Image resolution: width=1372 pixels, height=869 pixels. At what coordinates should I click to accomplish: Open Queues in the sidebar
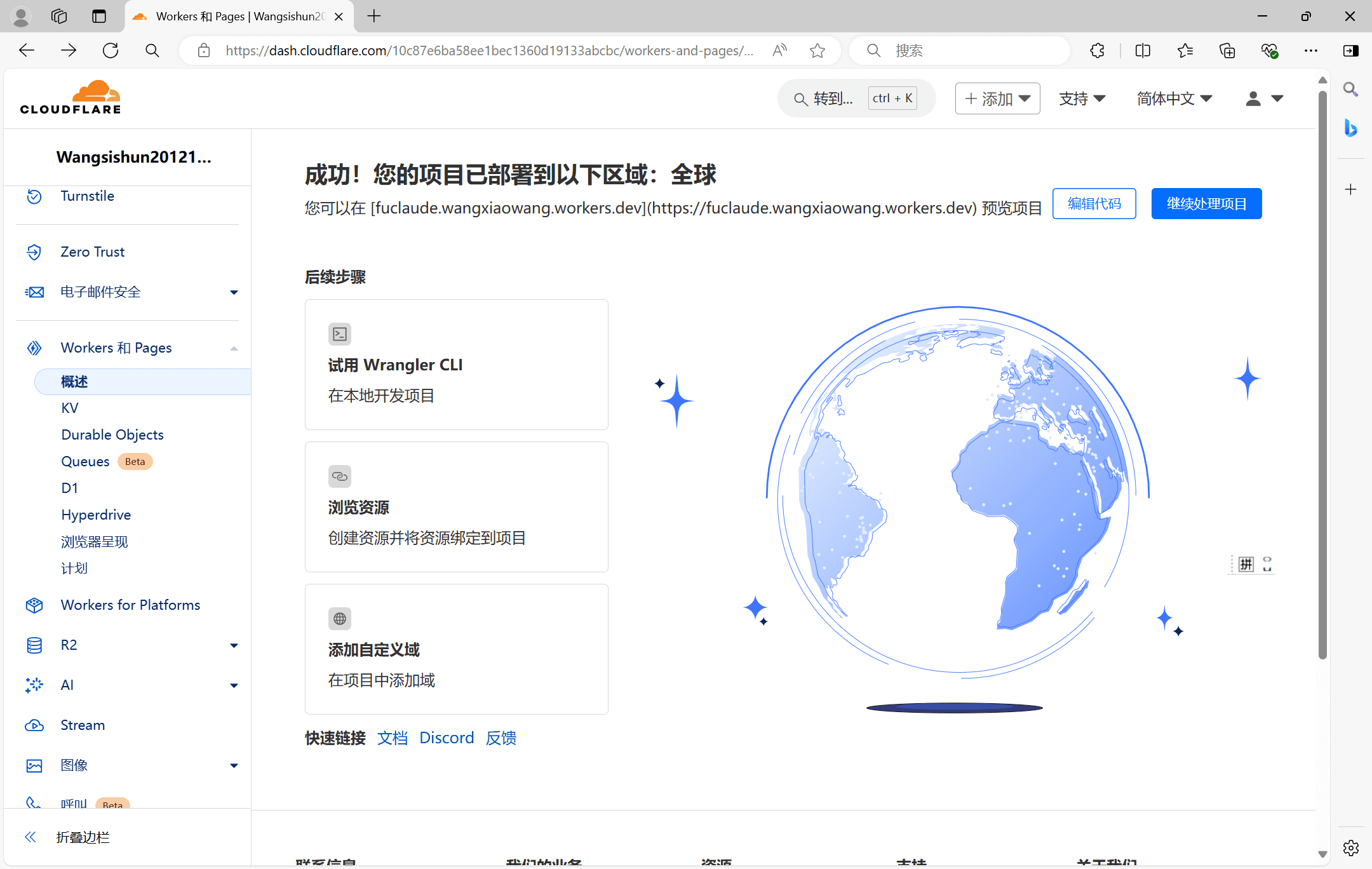pos(85,462)
